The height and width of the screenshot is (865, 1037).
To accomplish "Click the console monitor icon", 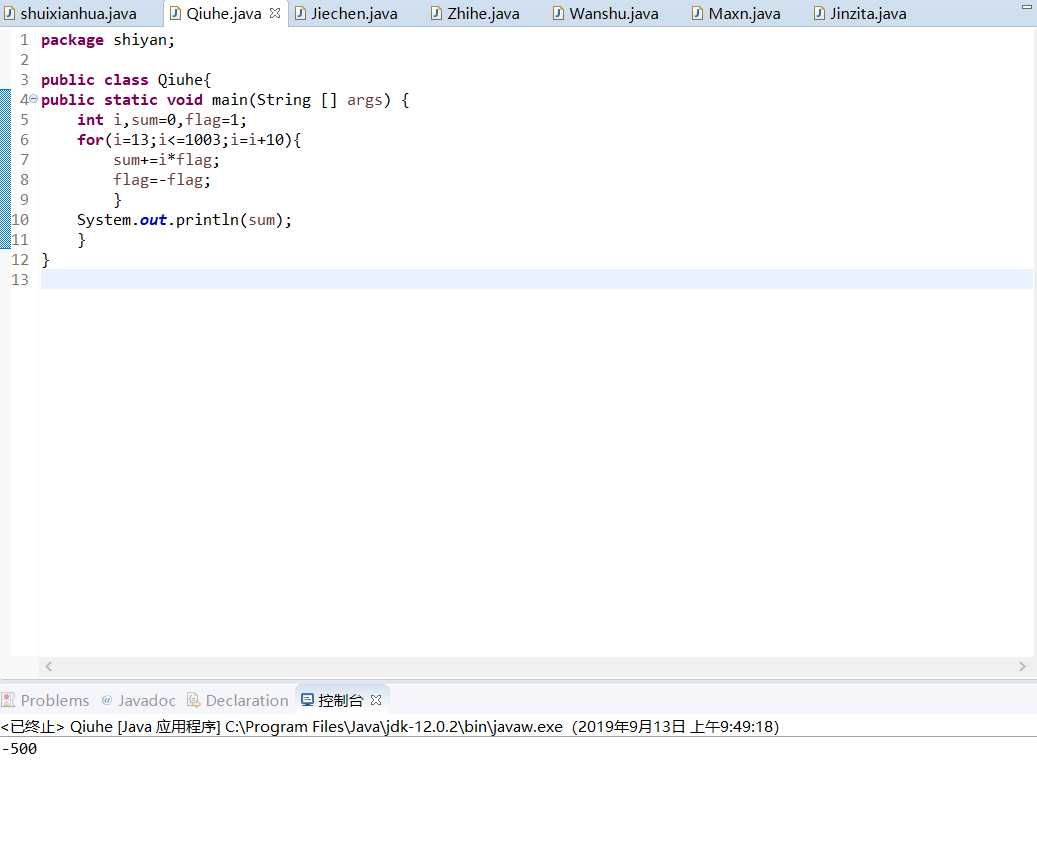I will coord(308,700).
